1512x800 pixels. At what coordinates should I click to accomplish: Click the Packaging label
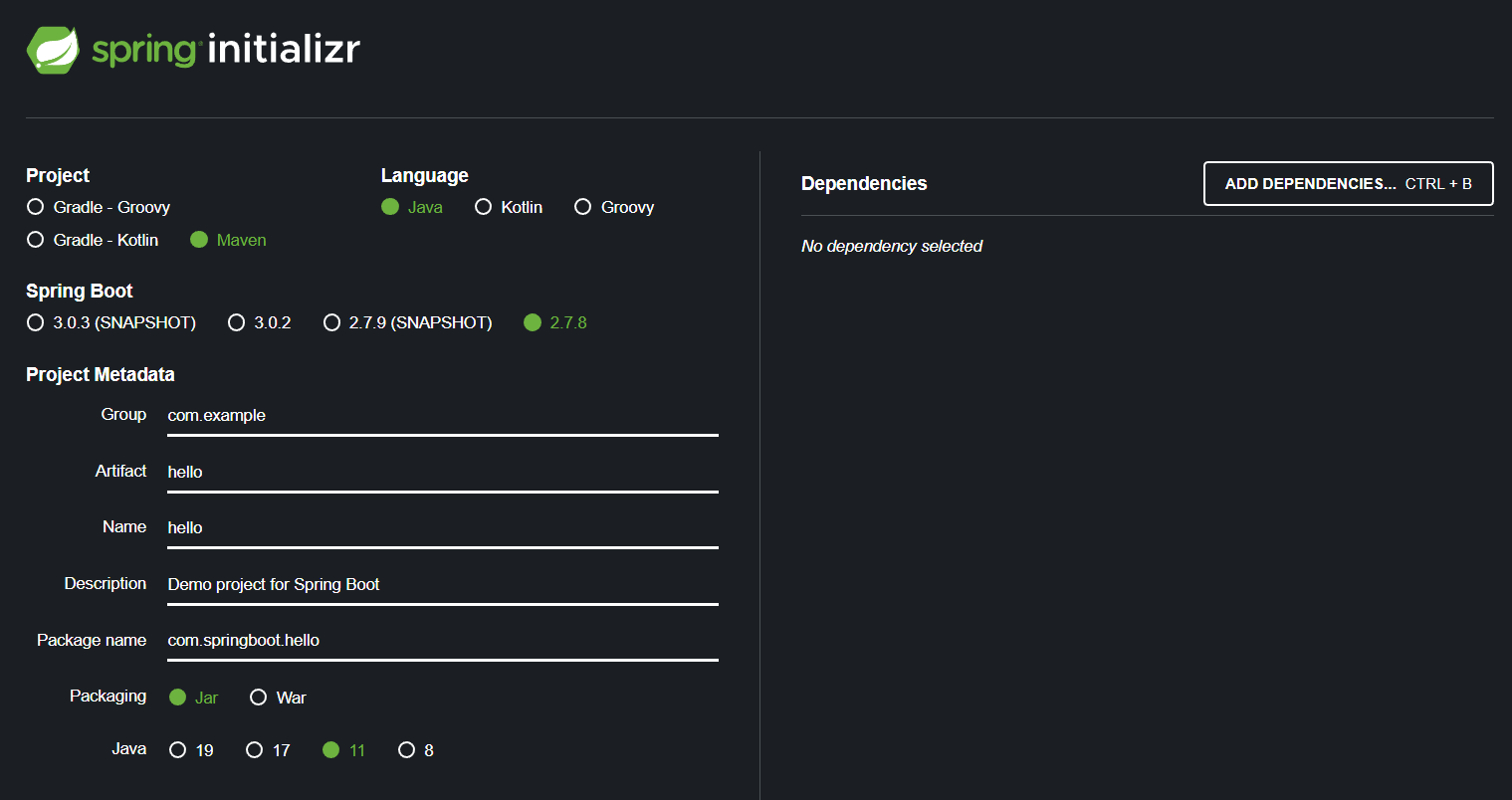[108, 697]
